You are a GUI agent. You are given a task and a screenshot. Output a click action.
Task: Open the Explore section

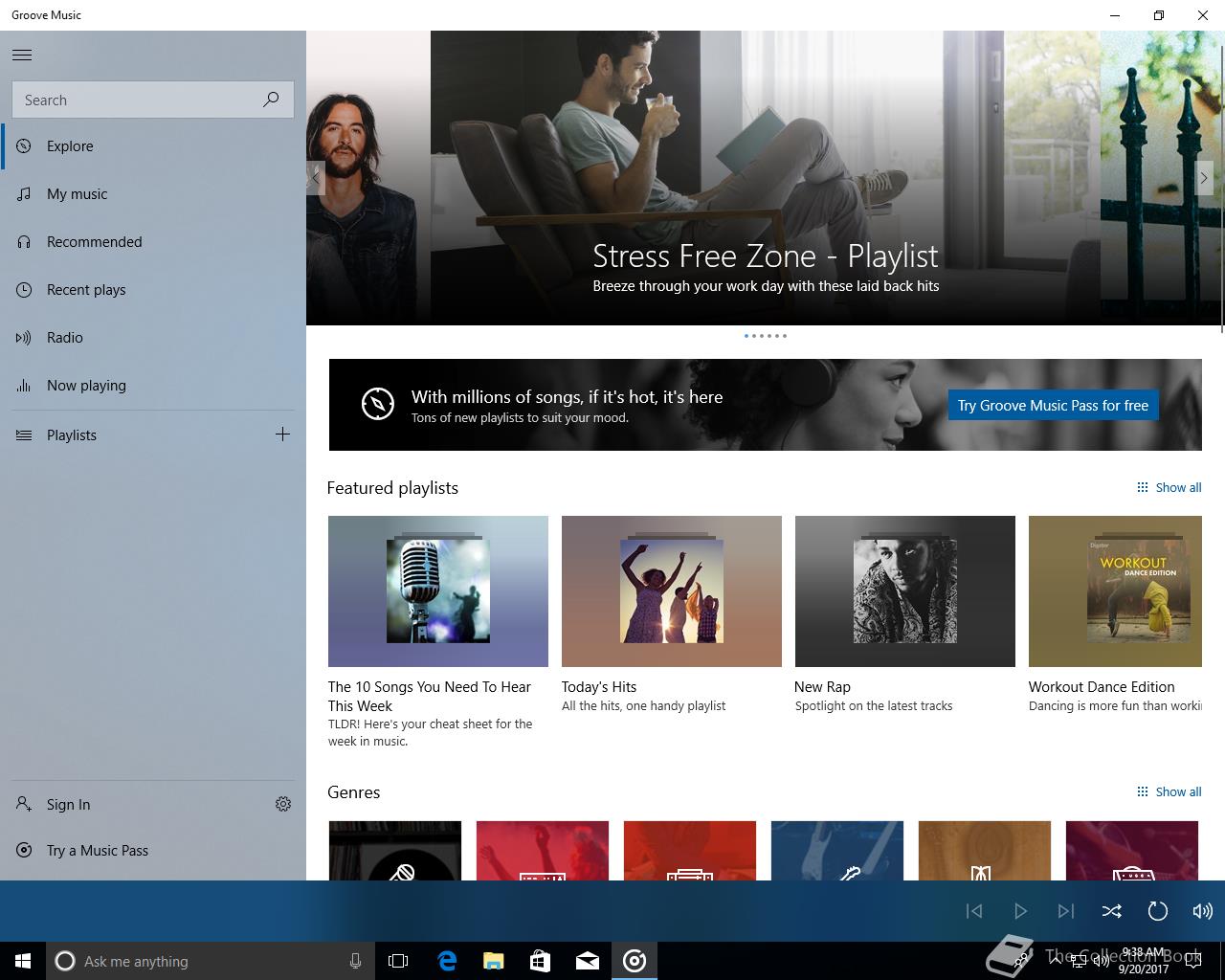click(x=153, y=146)
